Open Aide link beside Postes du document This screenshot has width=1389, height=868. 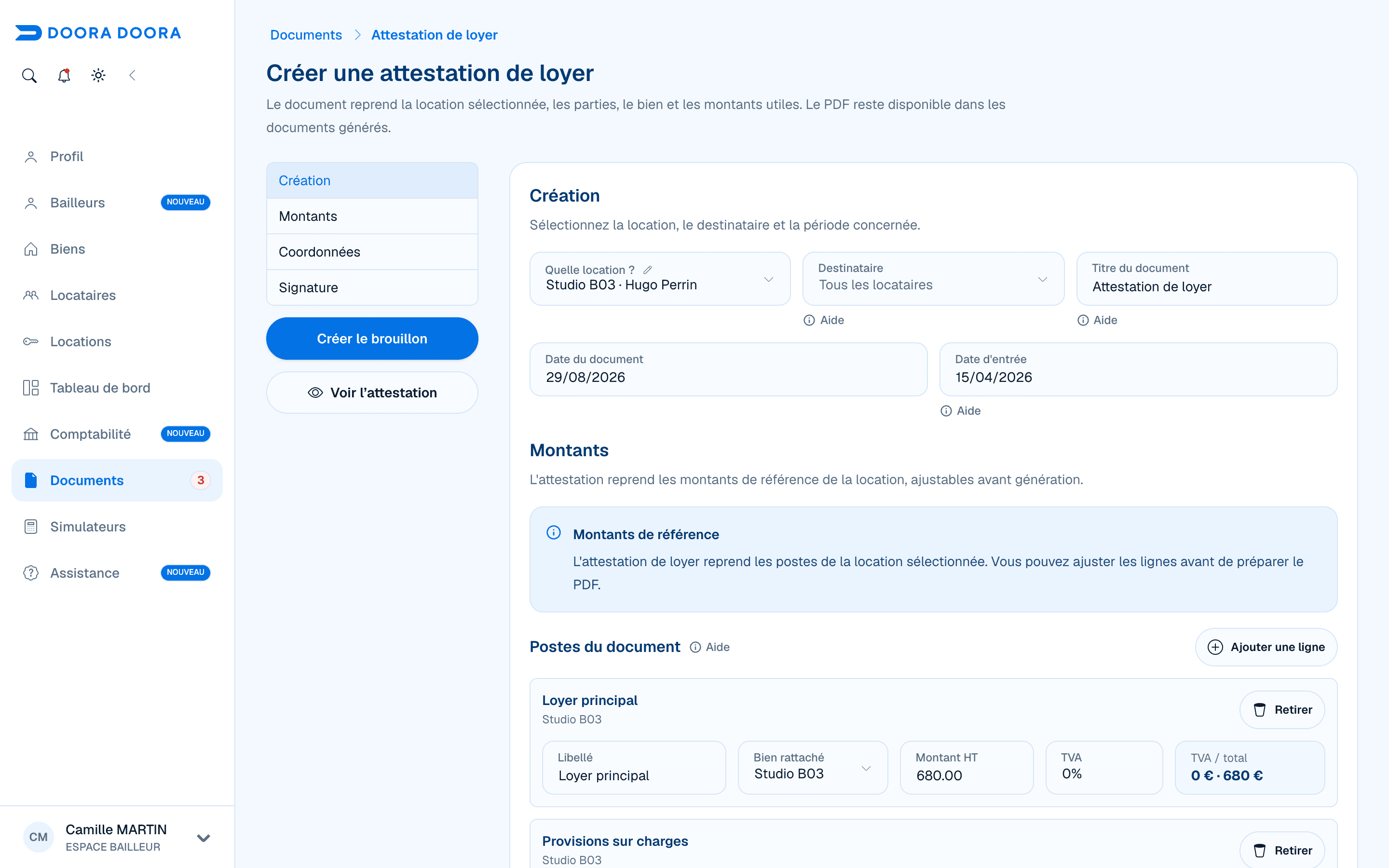click(x=710, y=648)
